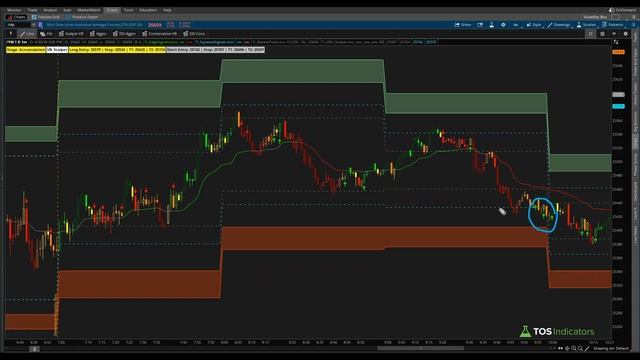Load the Aggro study set
This screenshot has width=640, height=360.
coord(98,34)
